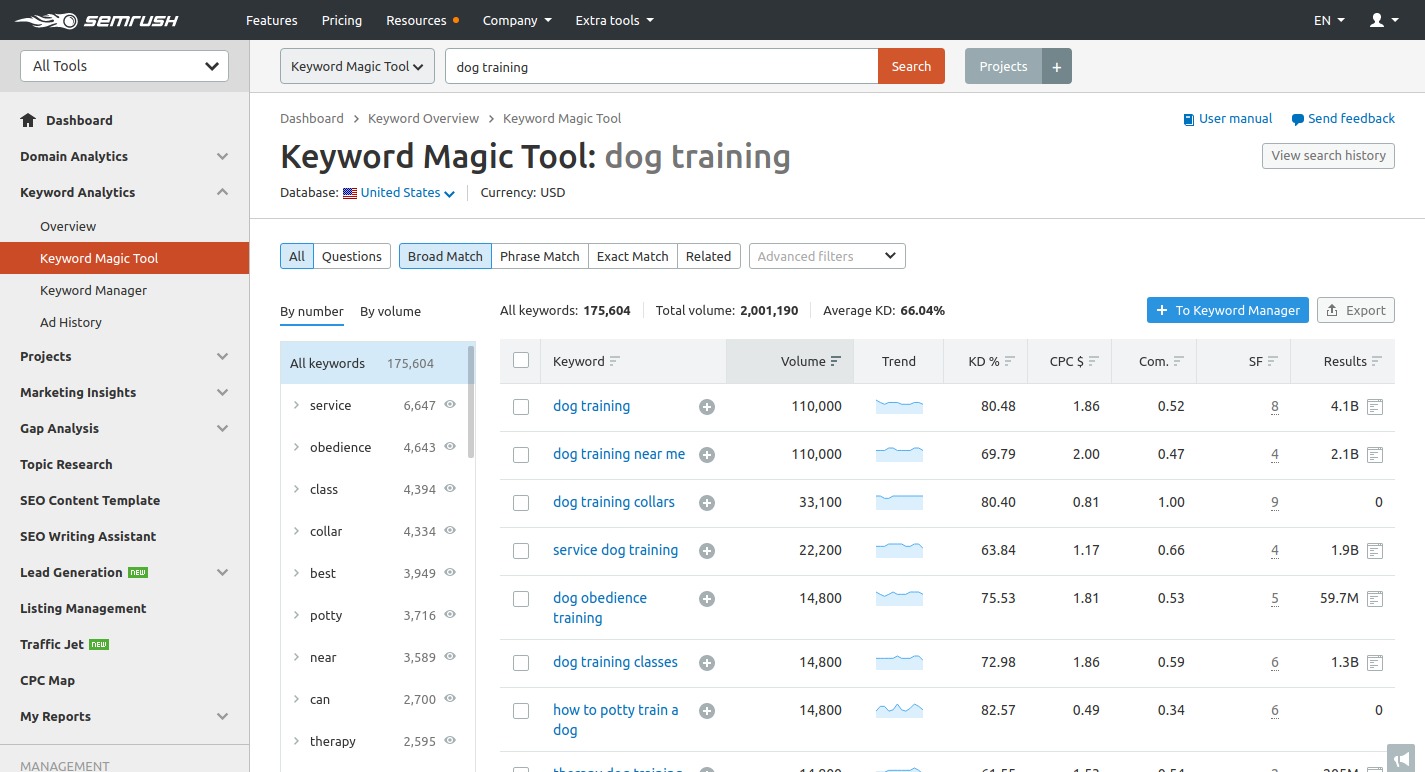Expand the 'service' keyword group
Screen dimensions: 1425x772
(296, 406)
